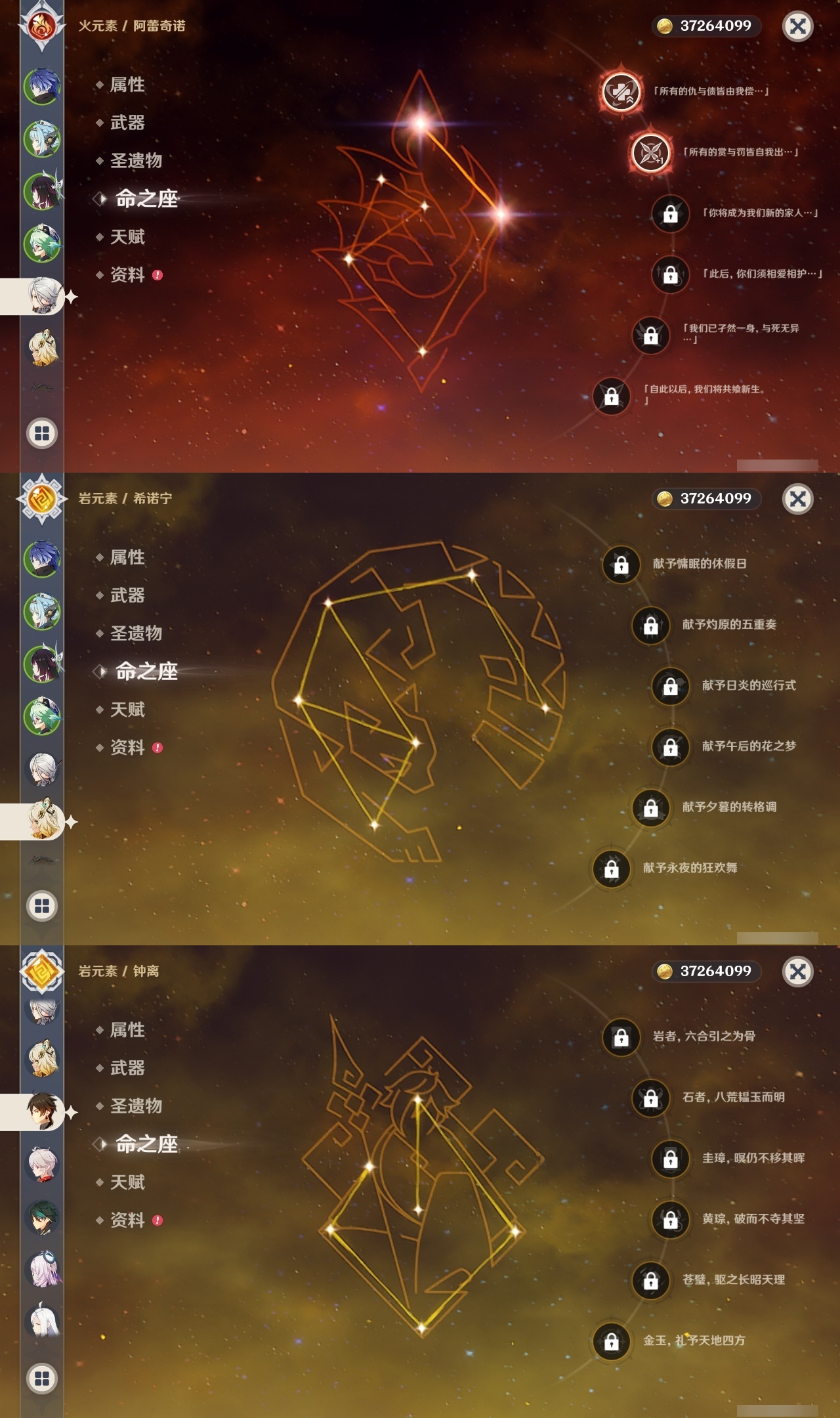Viewport: 840px width, 1418px height.
Task: Select locked node 献予午后的花之梦
Action: click(x=670, y=746)
